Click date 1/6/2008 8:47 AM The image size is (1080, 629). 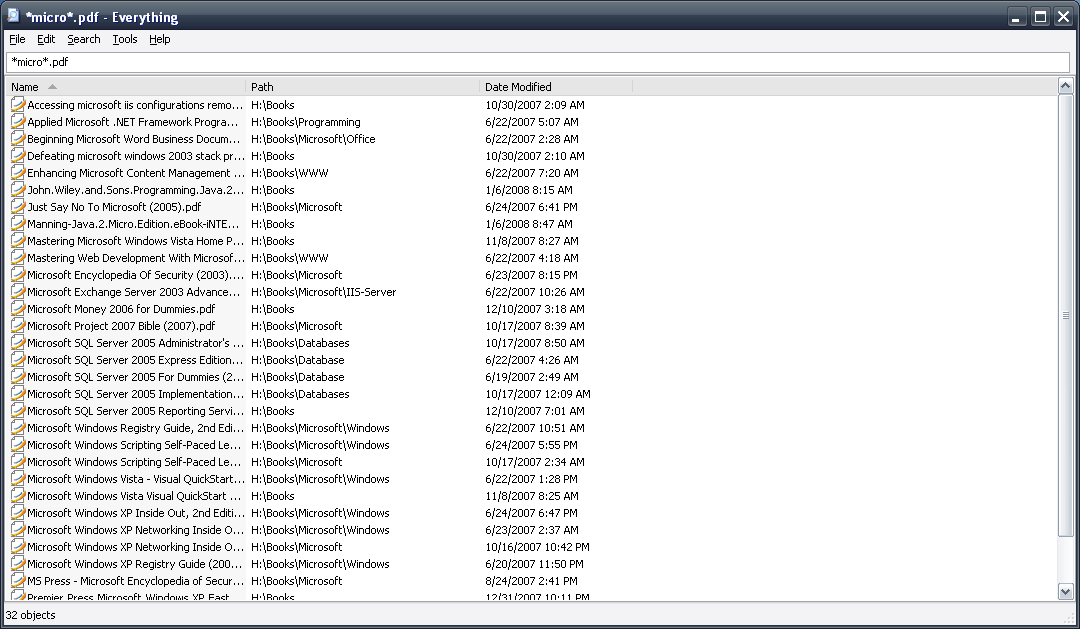coord(529,224)
